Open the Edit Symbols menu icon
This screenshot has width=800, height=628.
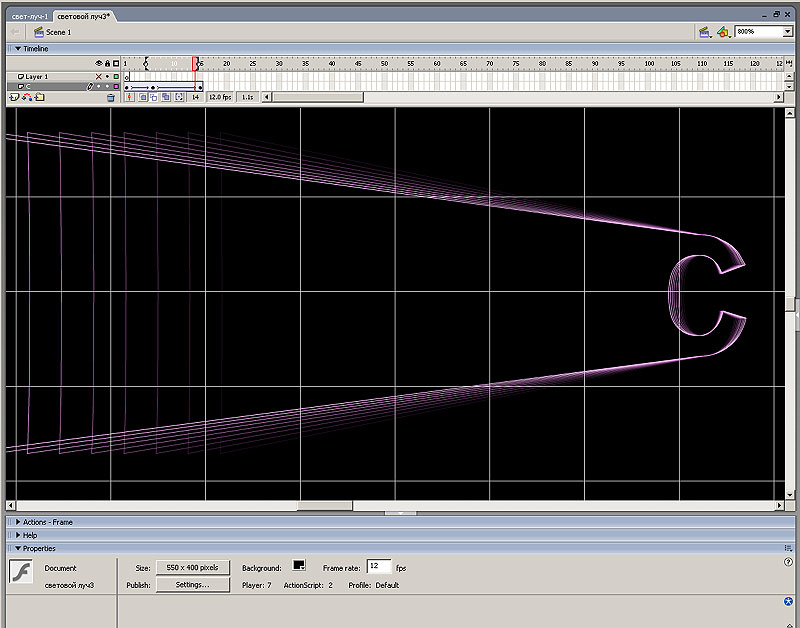(x=723, y=32)
